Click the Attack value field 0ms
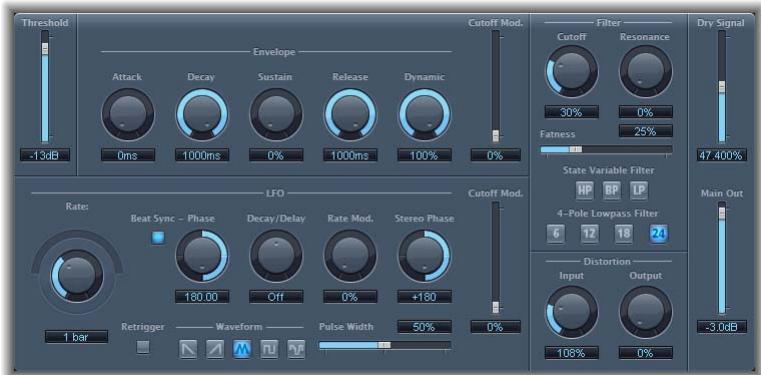 click(128, 155)
